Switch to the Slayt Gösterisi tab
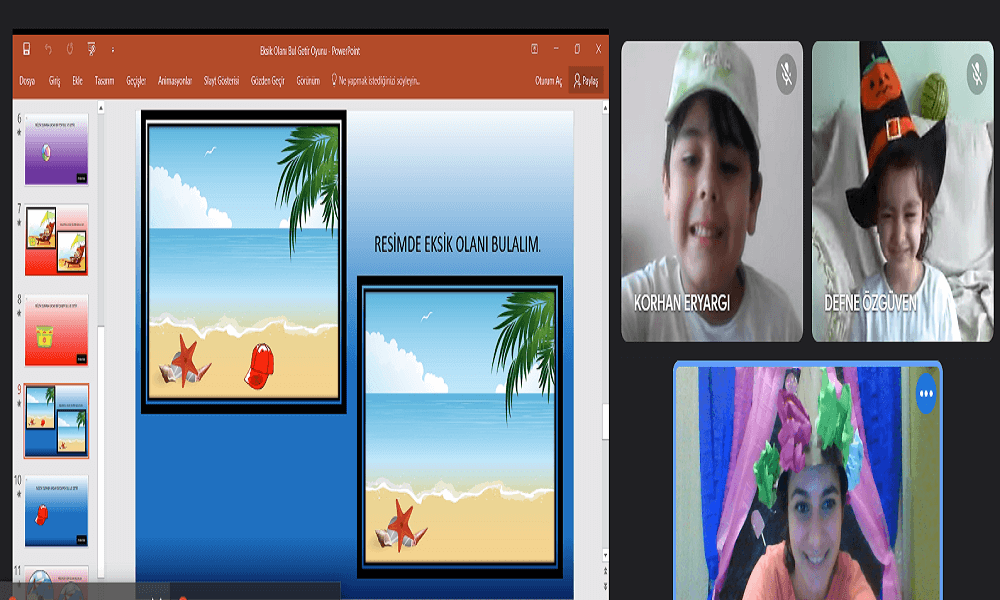Viewport: 1000px width, 600px height. [x=221, y=81]
